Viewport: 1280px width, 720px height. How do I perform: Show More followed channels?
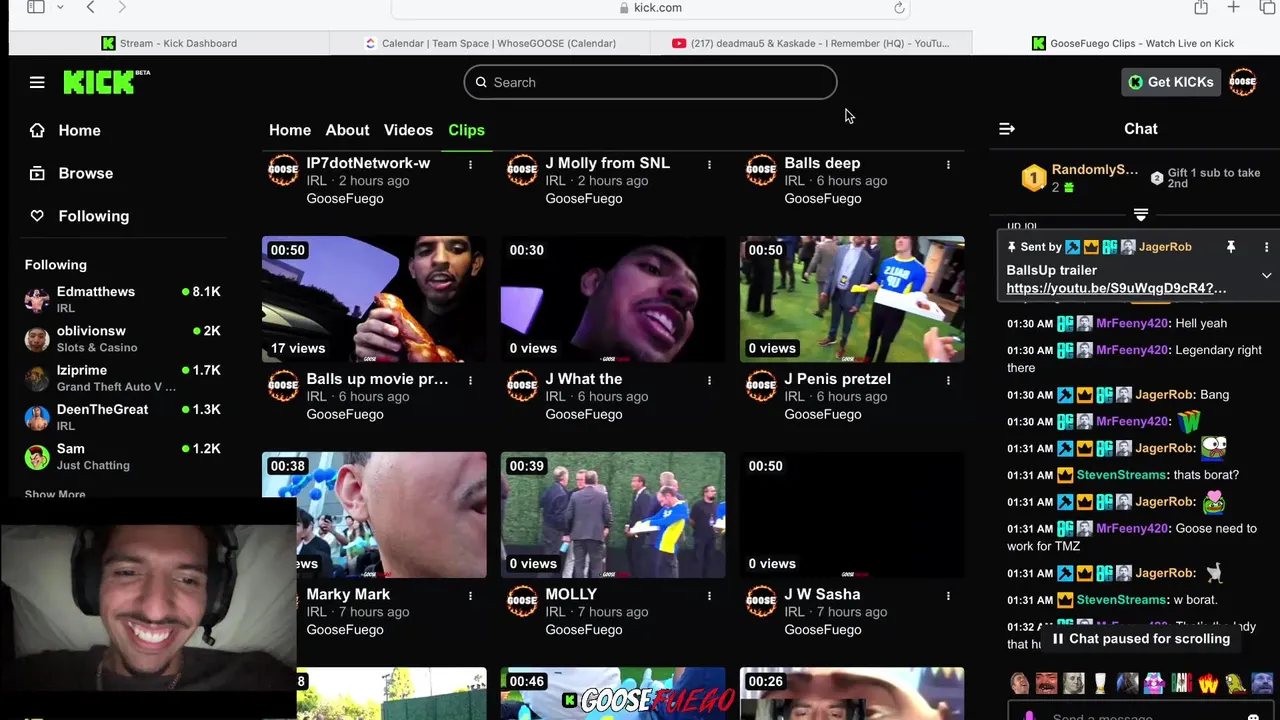55,494
